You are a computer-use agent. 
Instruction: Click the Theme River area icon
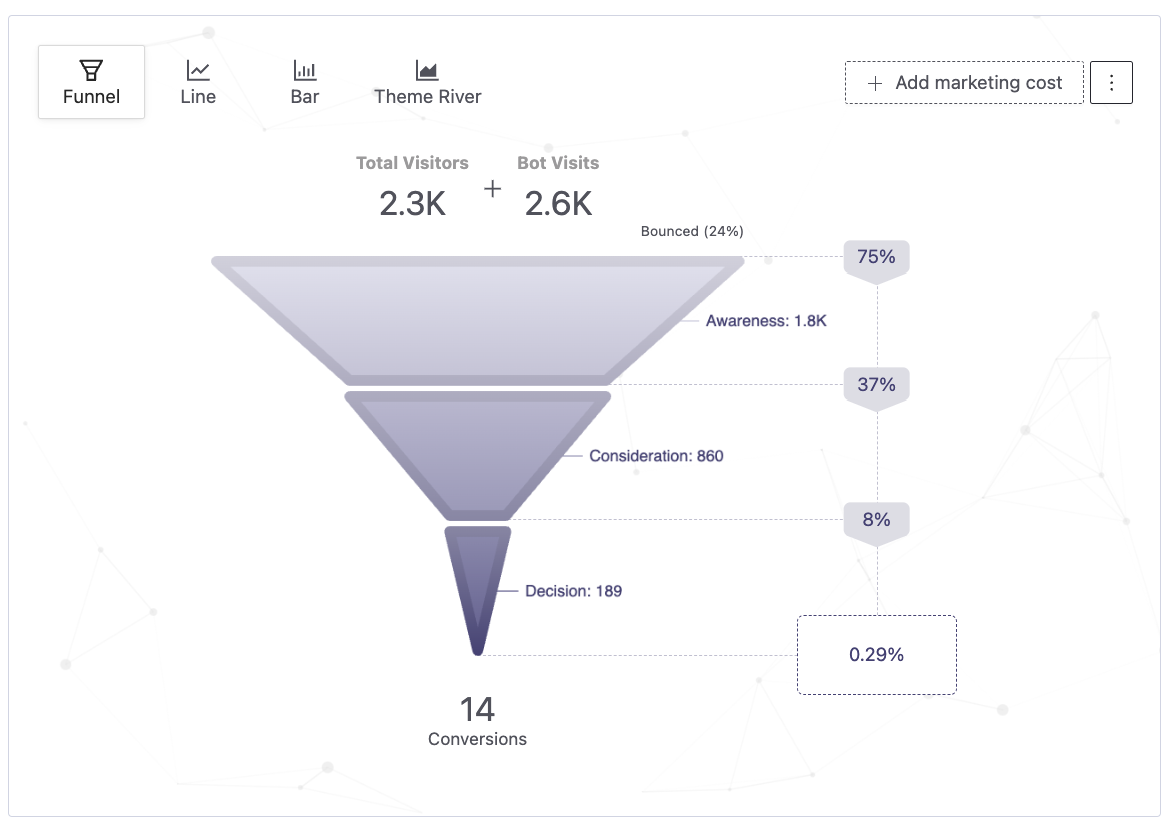427,70
